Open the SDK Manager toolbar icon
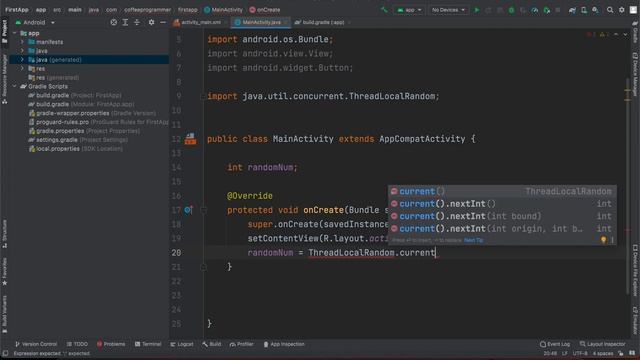Screen dimensions: 640x360 click(596, 10)
